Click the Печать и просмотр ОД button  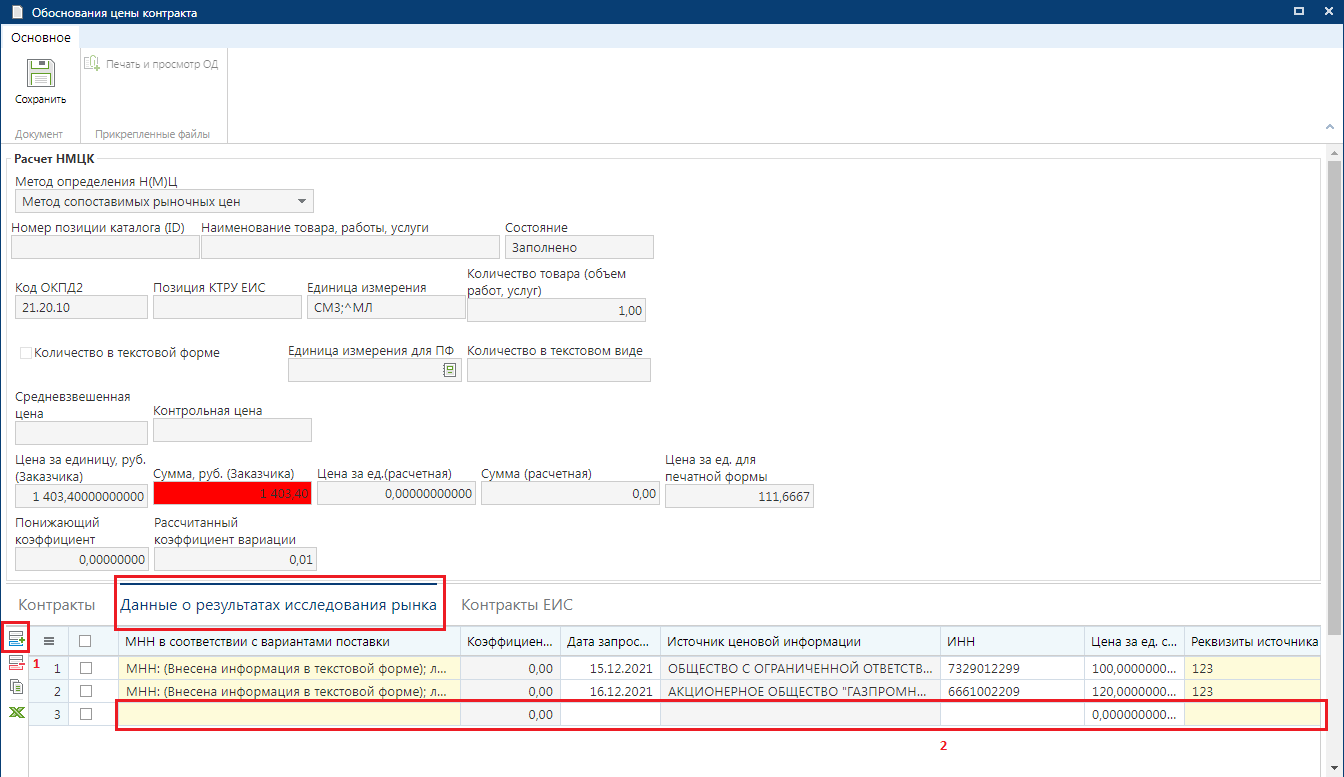(x=151, y=64)
